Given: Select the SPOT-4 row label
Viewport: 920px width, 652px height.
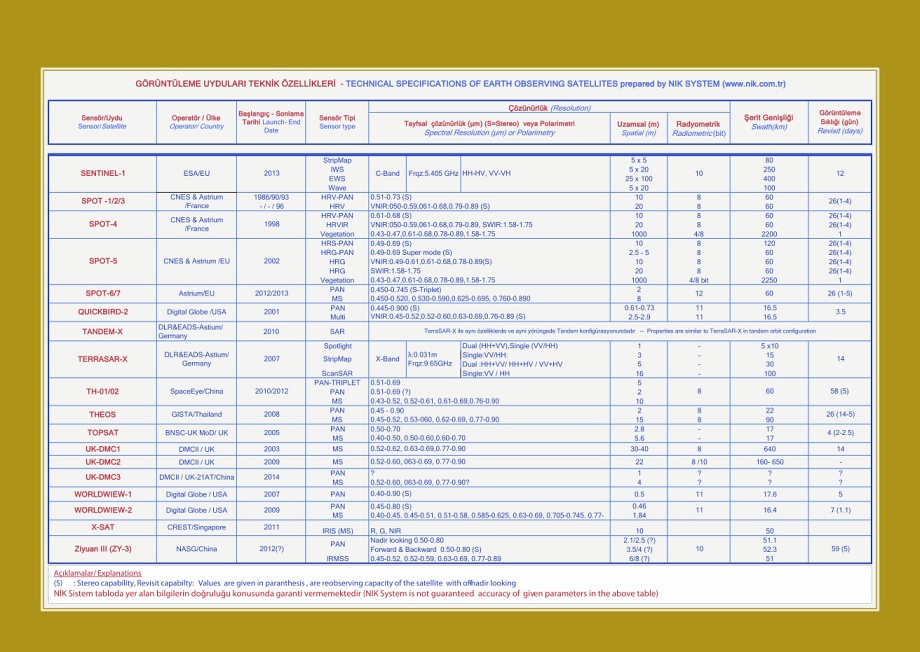Looking at the screenshot, I should [103, 224].
